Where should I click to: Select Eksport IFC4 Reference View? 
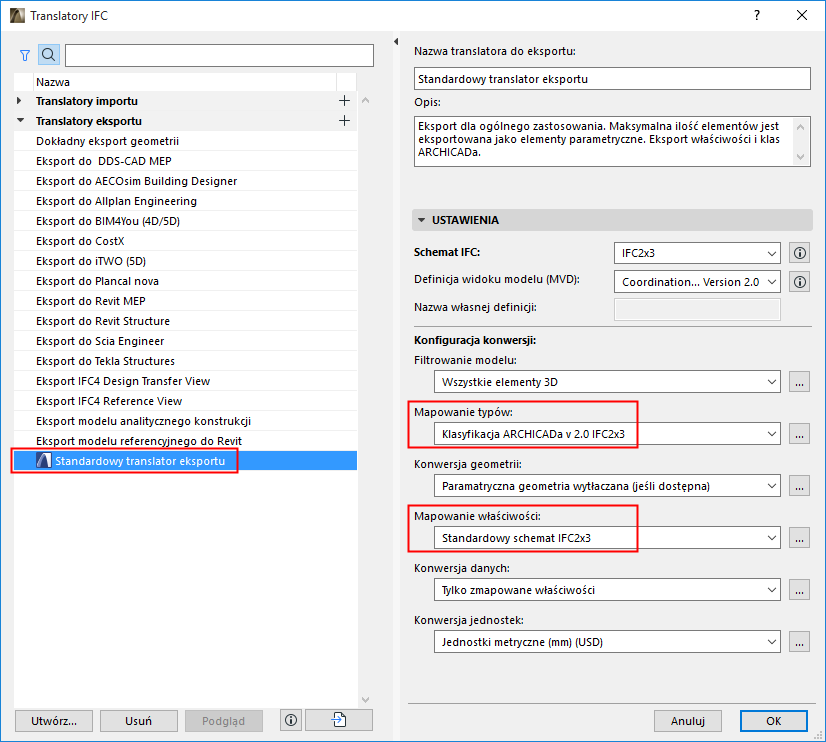(x=185, y=401)
